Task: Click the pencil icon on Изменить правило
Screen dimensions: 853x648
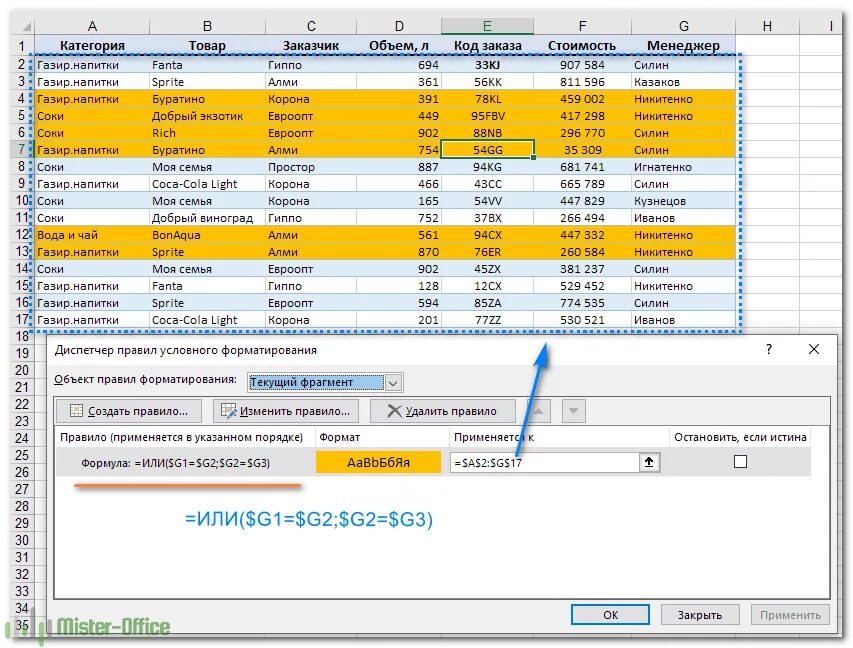Action: [x=228, y=411]
